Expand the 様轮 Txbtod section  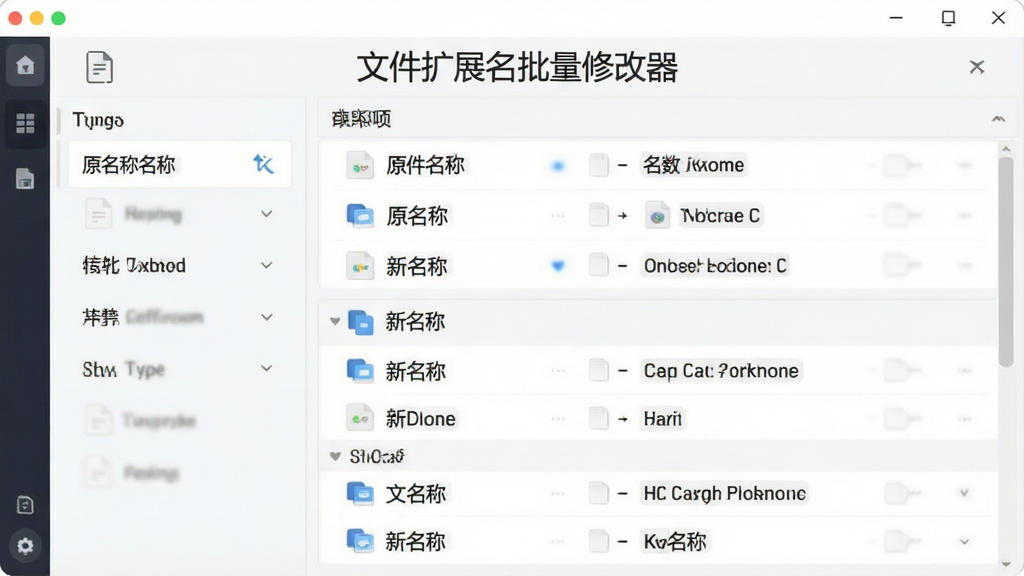(266, 265)
